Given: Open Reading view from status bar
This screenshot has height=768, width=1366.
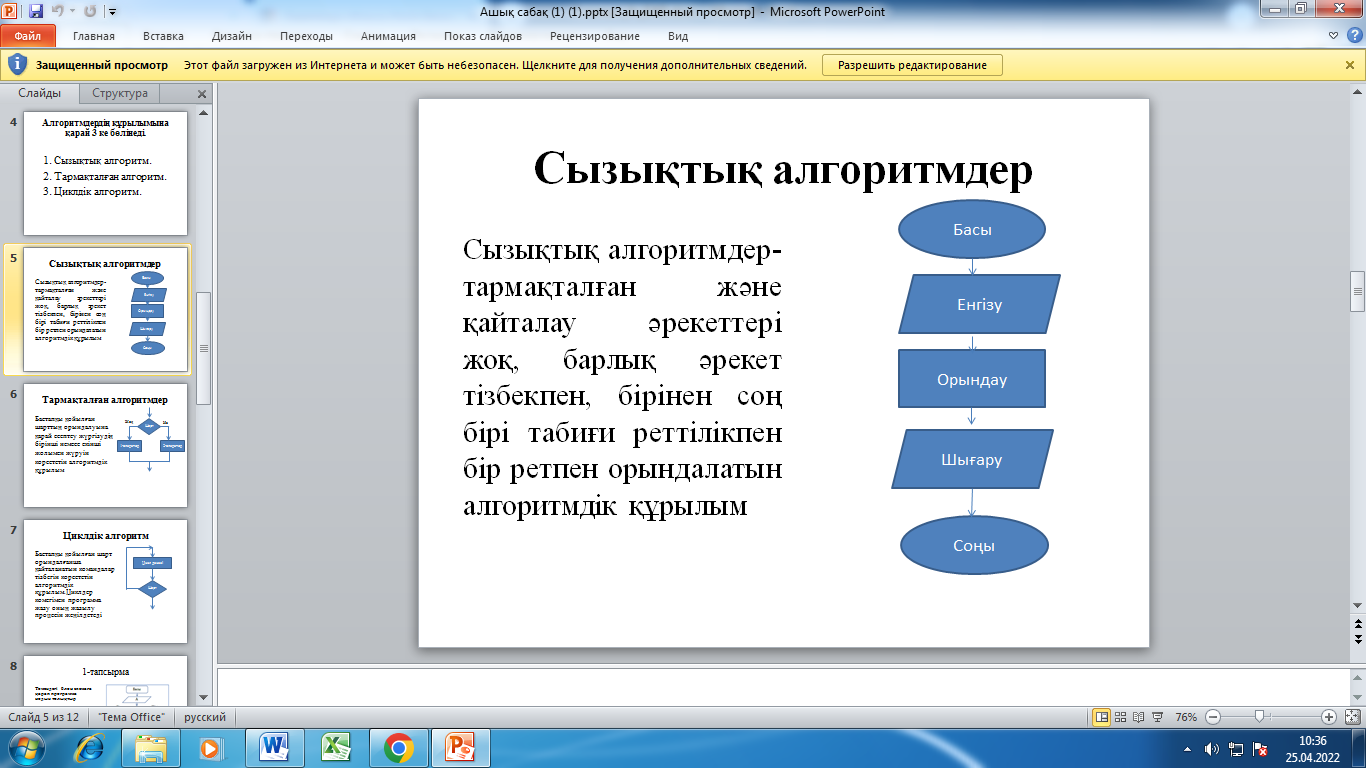Looking at the screenshot, I should [1138, 717].
